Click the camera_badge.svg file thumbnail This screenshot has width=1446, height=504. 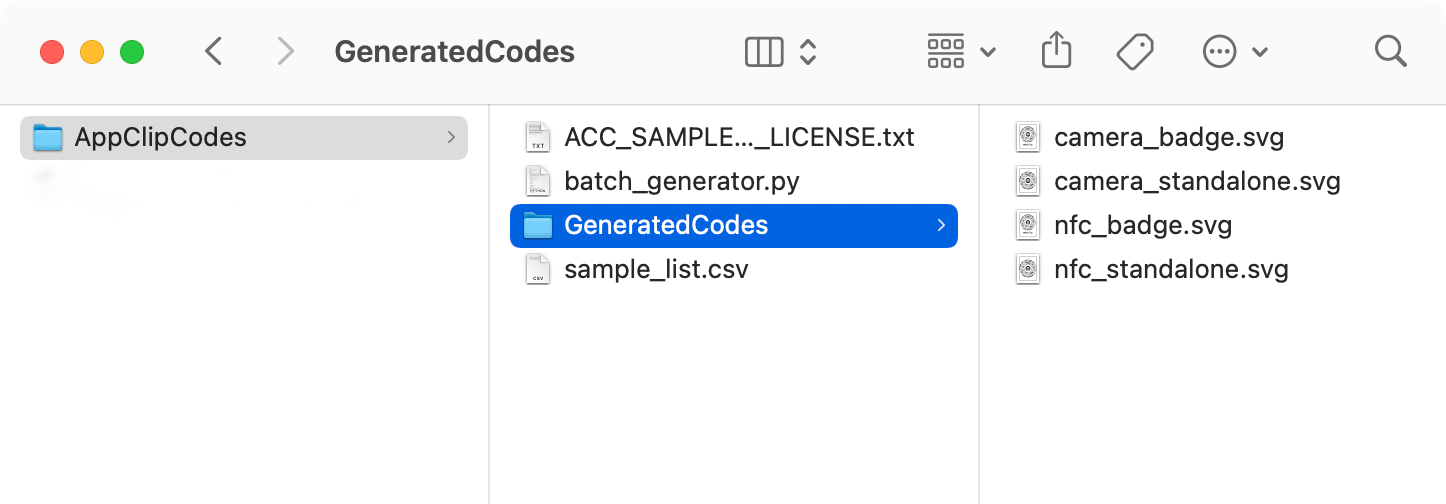pyautogui.click(x=1027, y=138)
